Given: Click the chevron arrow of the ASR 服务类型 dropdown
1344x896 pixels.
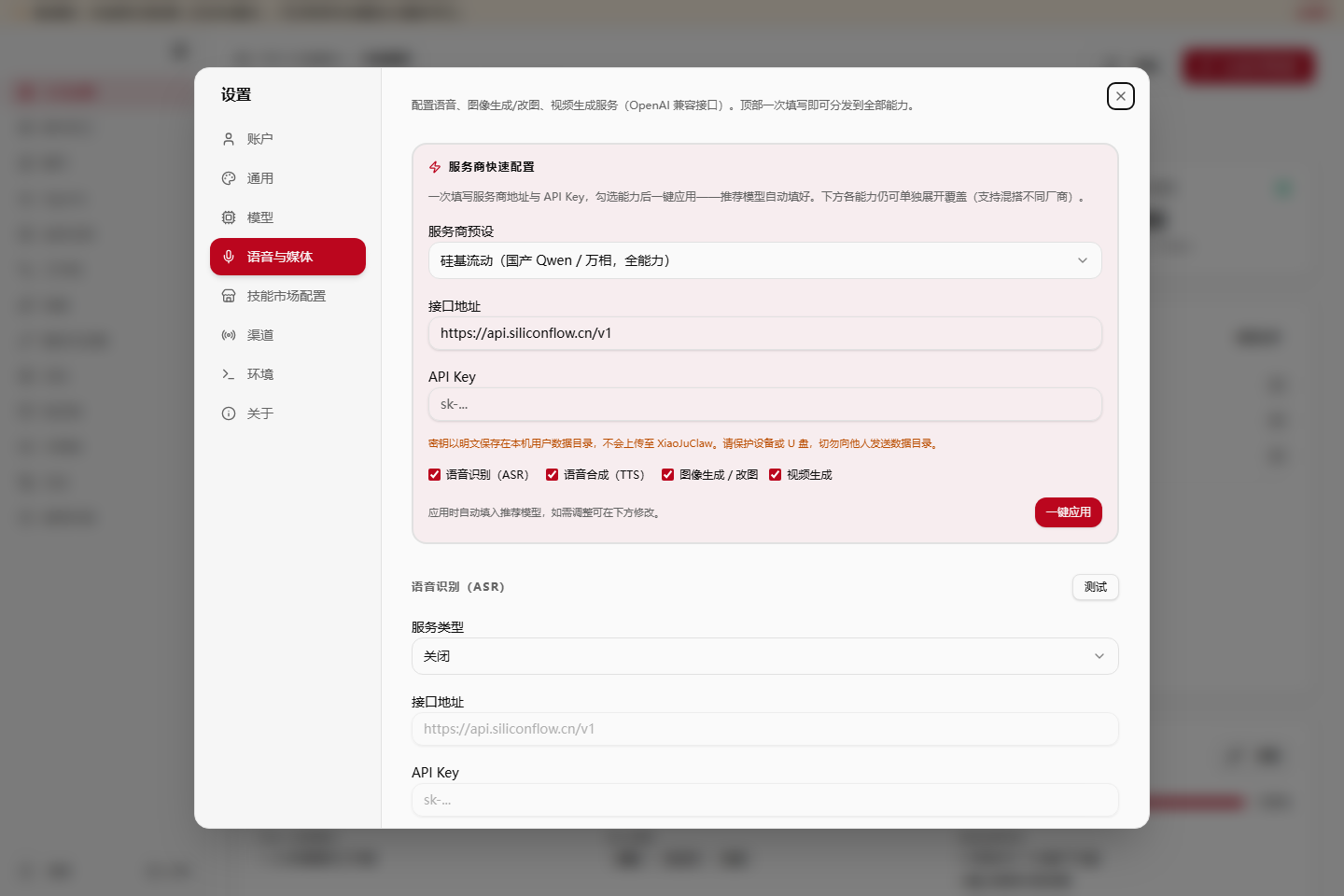Looking at the screenshot, I should (x=1099, y=656).
